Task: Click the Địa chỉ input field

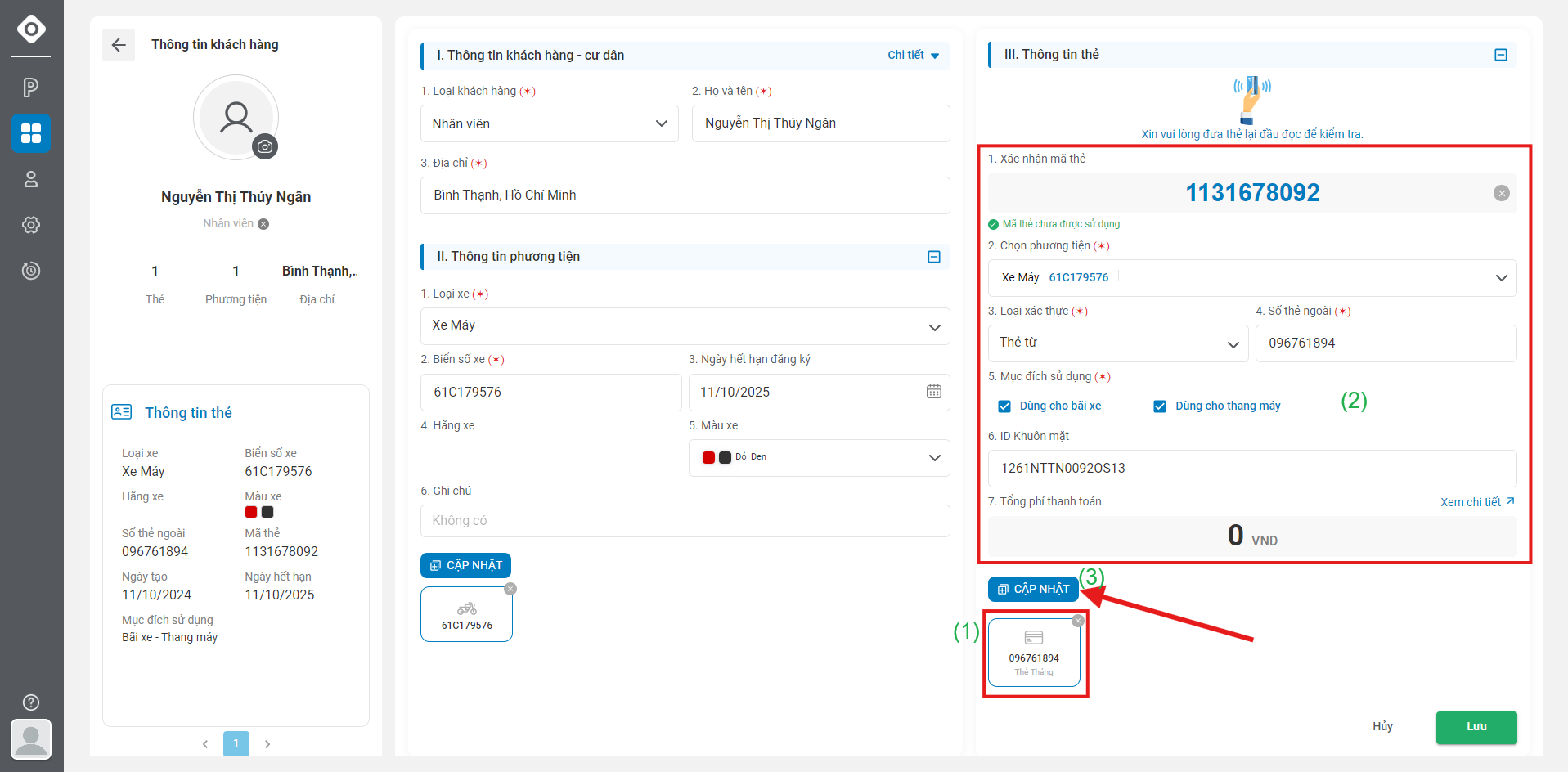Action: [x=685, y=195]
